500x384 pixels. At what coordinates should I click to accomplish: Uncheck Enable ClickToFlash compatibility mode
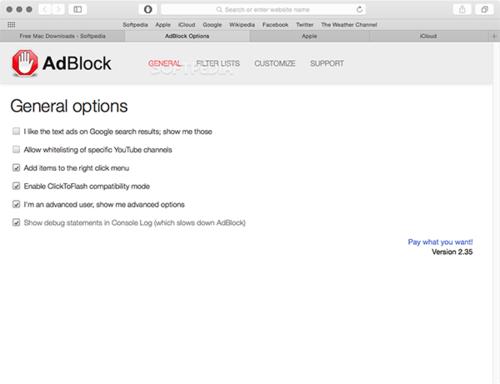click(16, 186)
